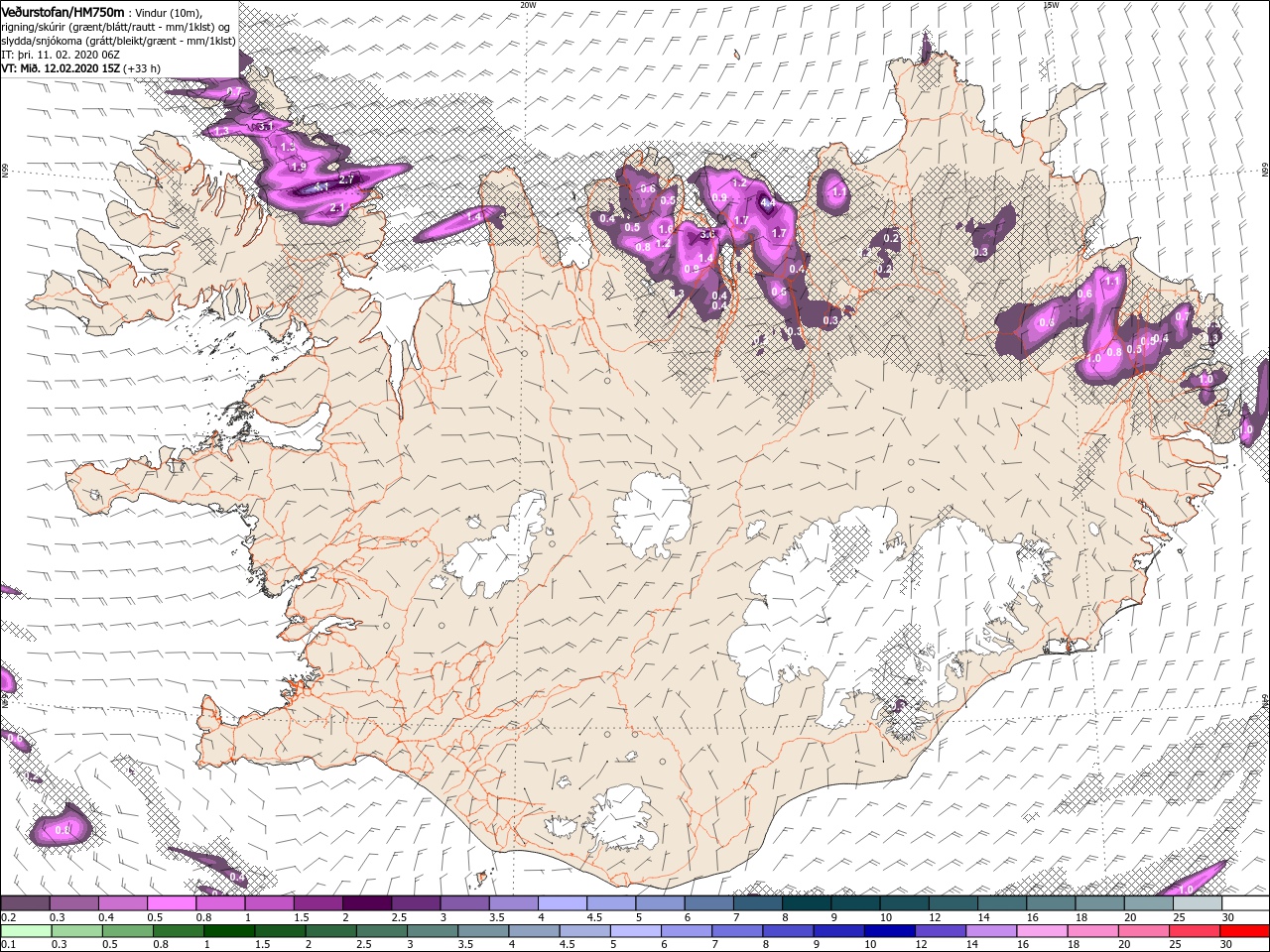Click the snow legend swatch between 0.2 and 0.3
This screenshot has height=952, width=1270.
click(x=25, y=903)
